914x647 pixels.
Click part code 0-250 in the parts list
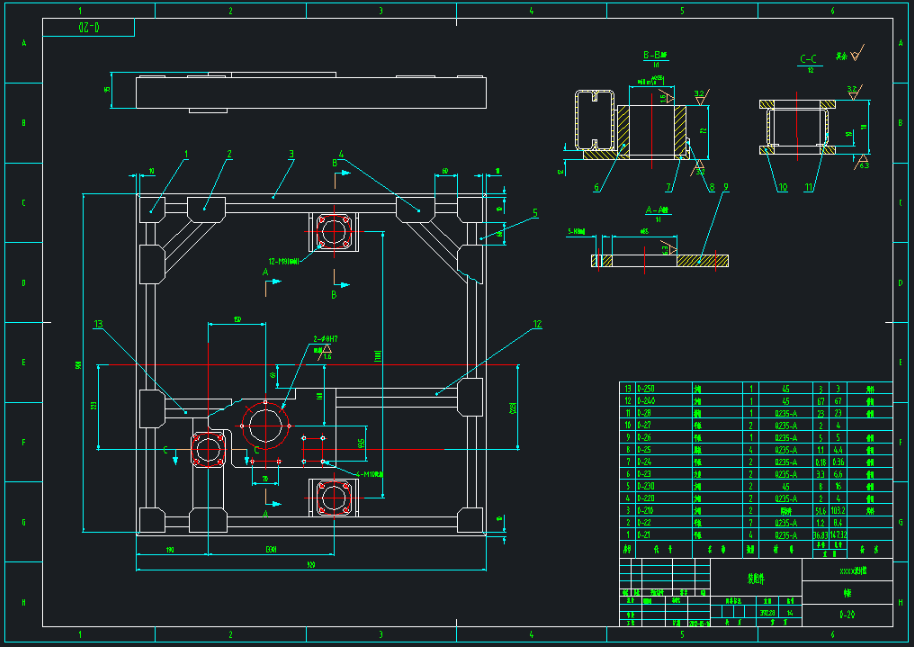[x=646, y=389]
